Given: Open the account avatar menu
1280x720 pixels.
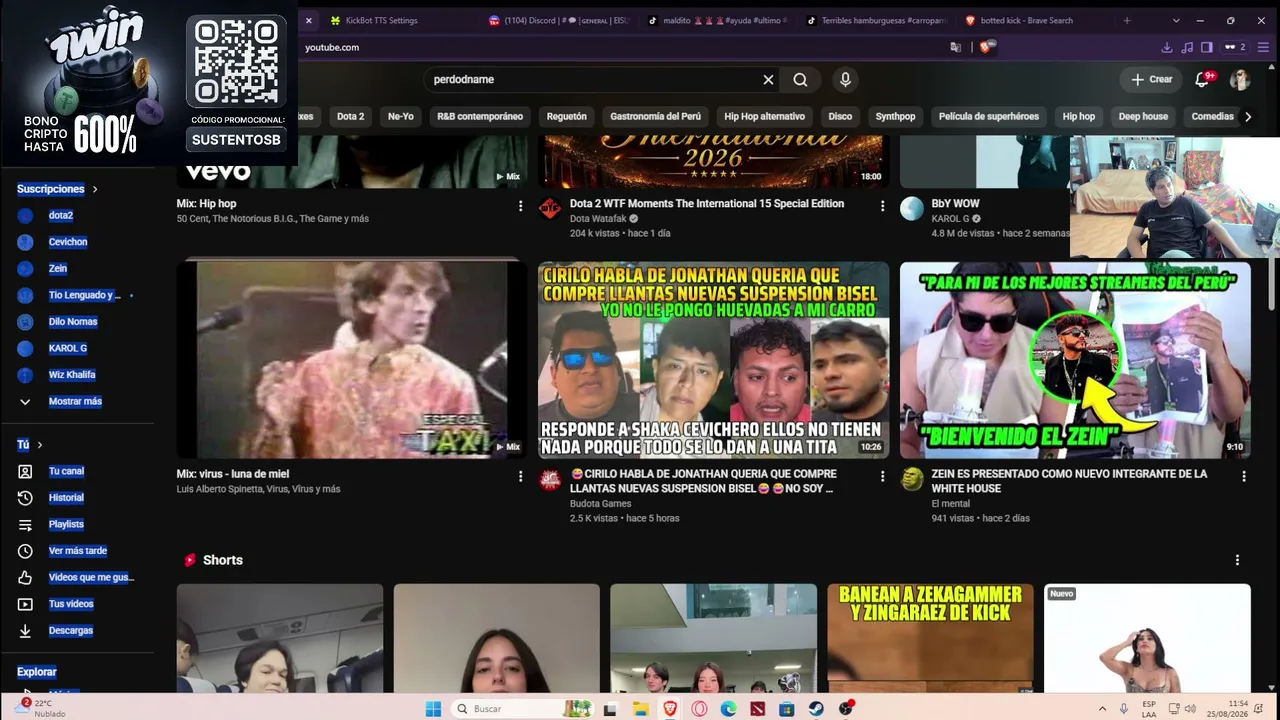Looking at the screenshot, I should pos(1240,79).
